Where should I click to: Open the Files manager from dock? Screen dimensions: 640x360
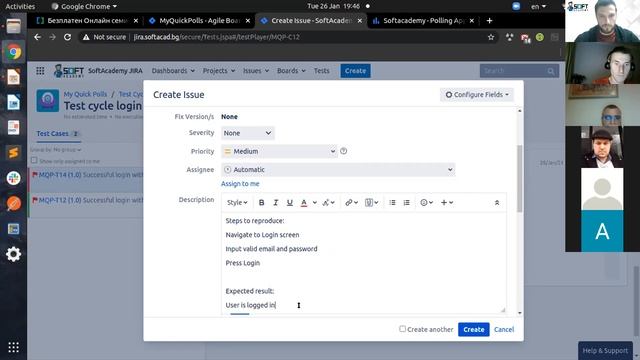pos(13,27)
